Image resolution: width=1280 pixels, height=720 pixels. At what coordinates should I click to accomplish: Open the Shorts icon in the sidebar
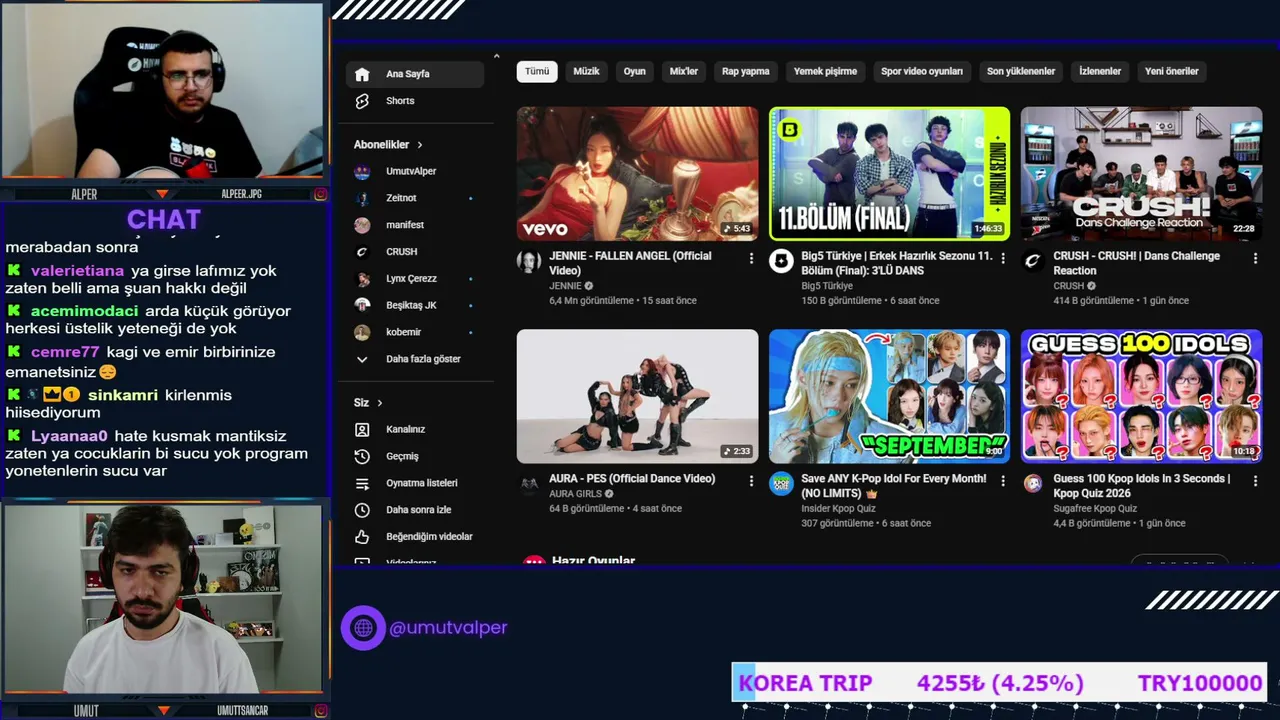point(362,101)
